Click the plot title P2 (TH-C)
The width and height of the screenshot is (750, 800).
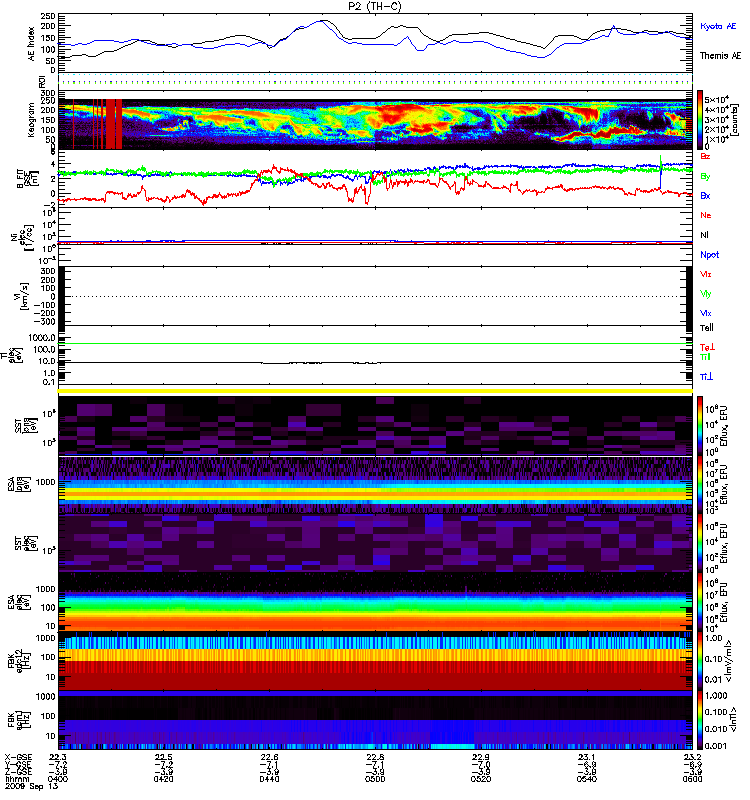375,6
